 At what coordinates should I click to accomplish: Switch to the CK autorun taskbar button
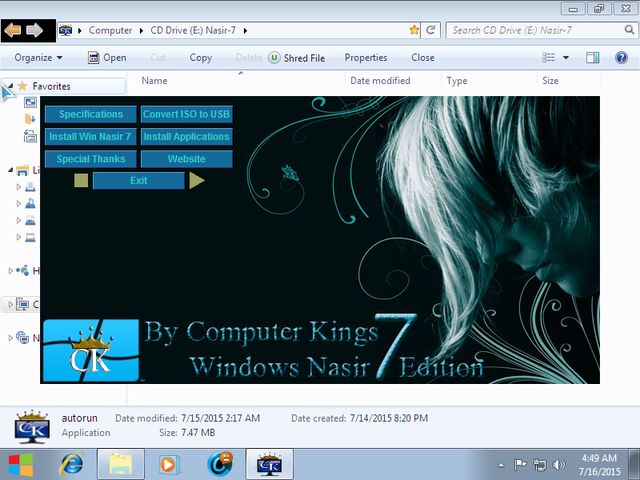coord(269,464)
